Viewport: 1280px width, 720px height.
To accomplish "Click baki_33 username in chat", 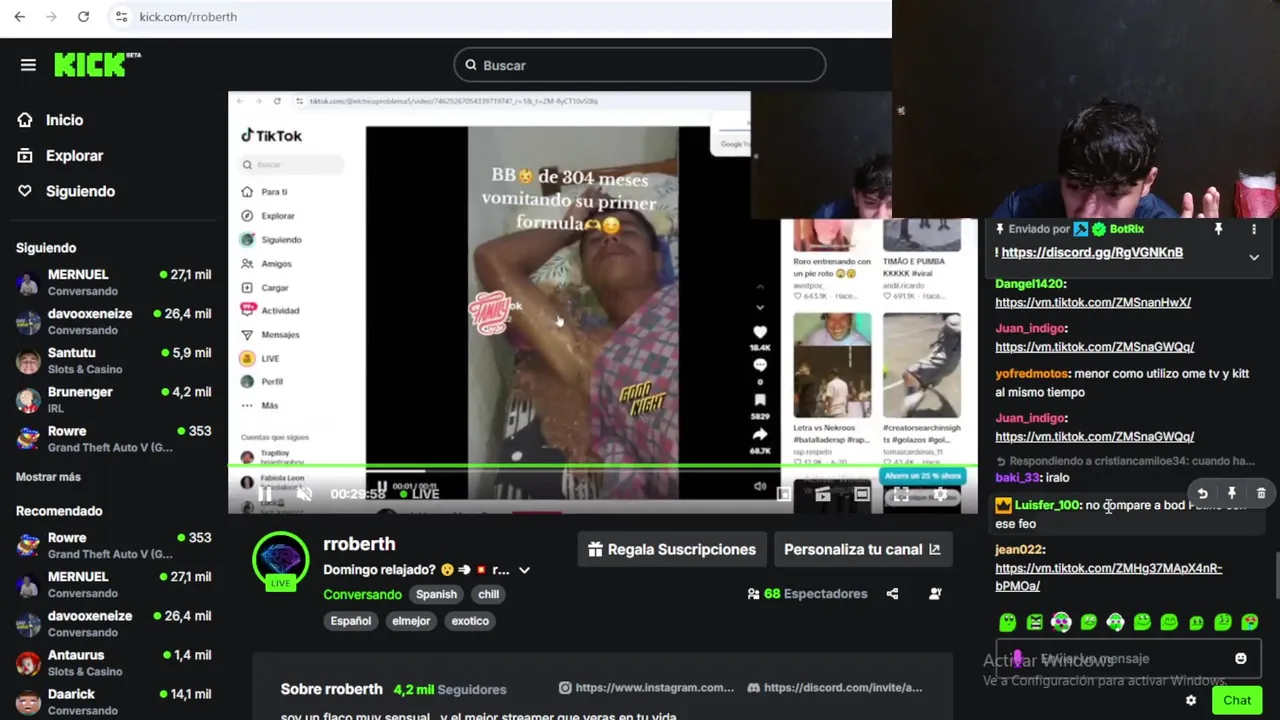I will point(1018,478).
